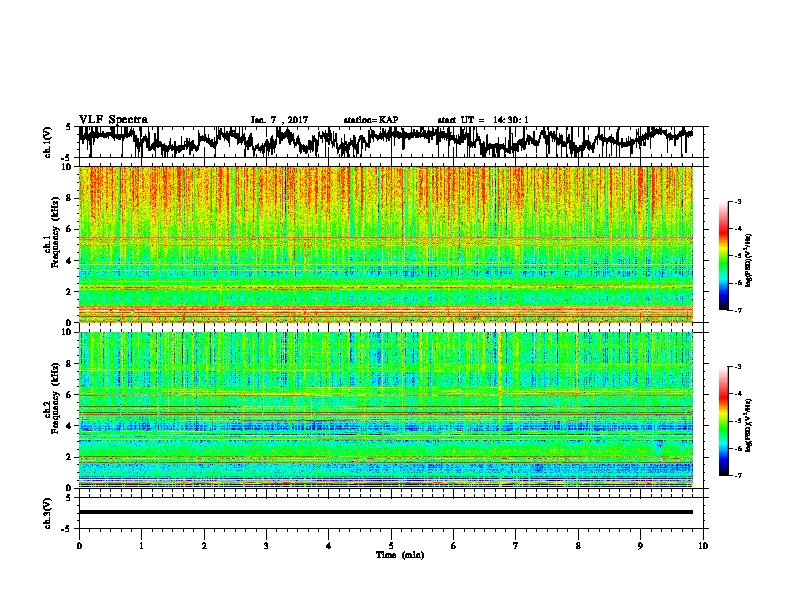This screenshot has height=612, width=792.
Task: Click the "VLF Spectra" plot title
Action: pyautogui.click(x=113, y=120)
